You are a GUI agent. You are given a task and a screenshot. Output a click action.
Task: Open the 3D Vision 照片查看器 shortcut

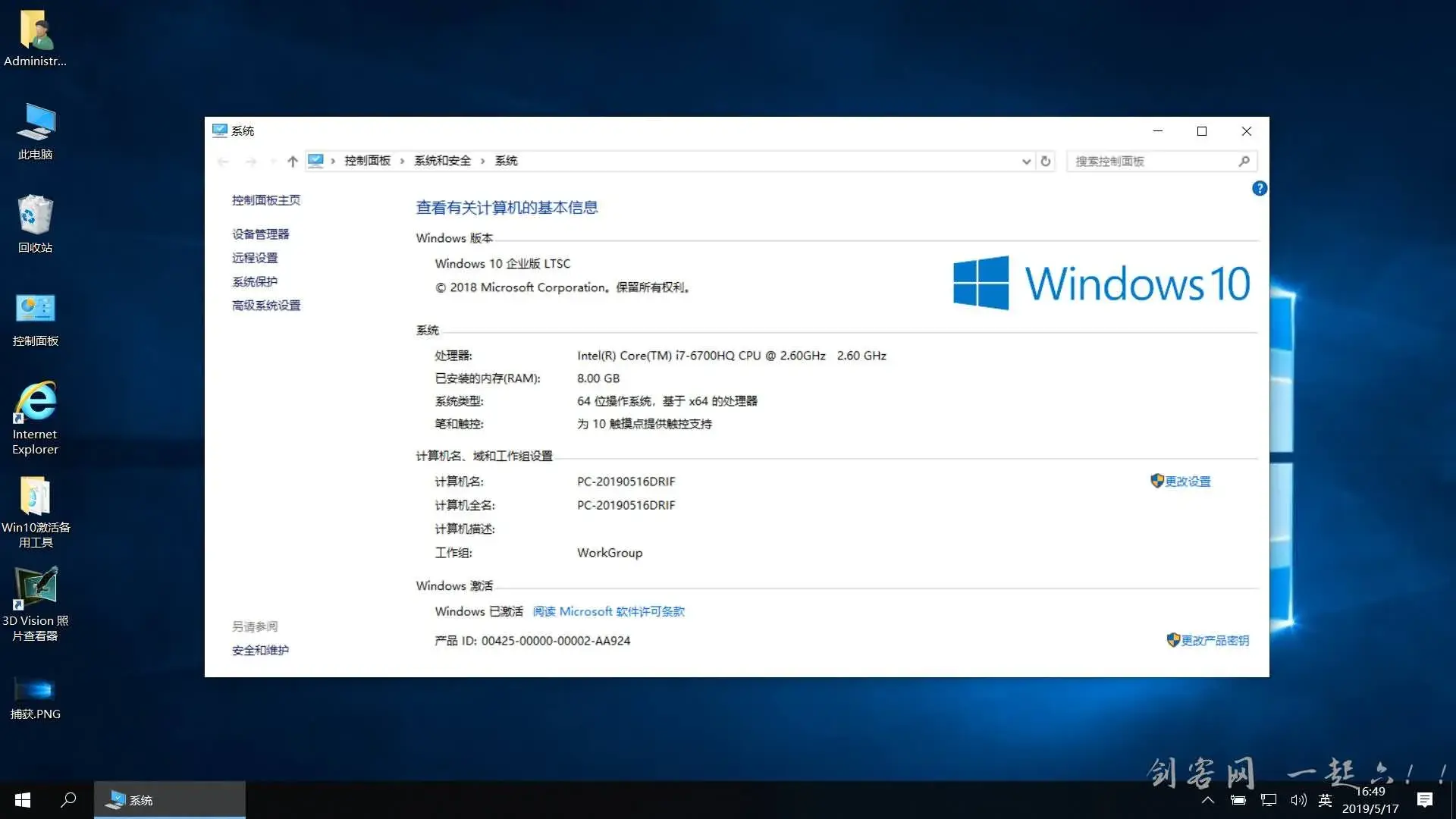tap(35, 605)
